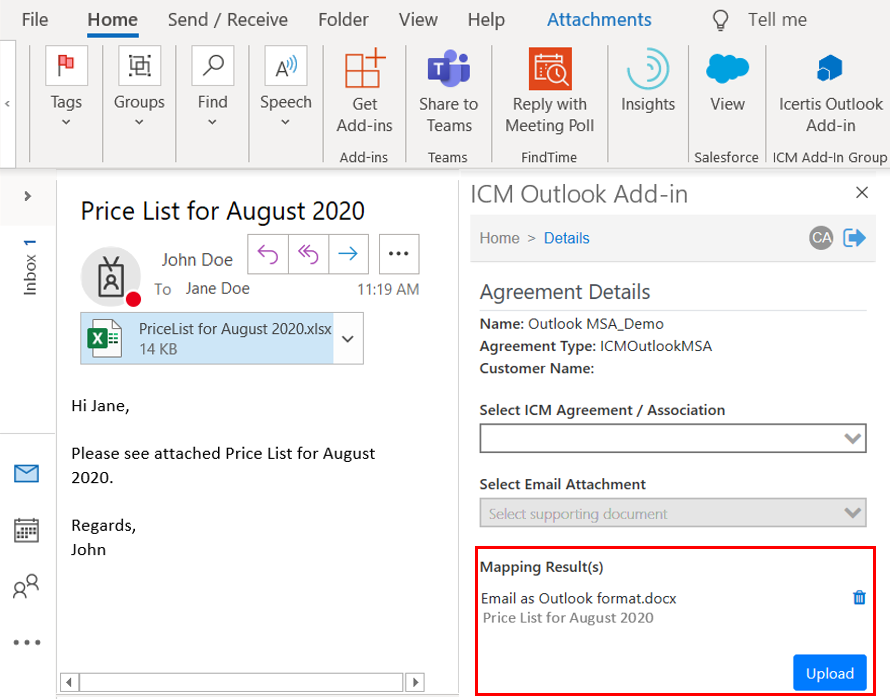Expand attachment options for PriceList xlsx

click(x=348, y=339)
